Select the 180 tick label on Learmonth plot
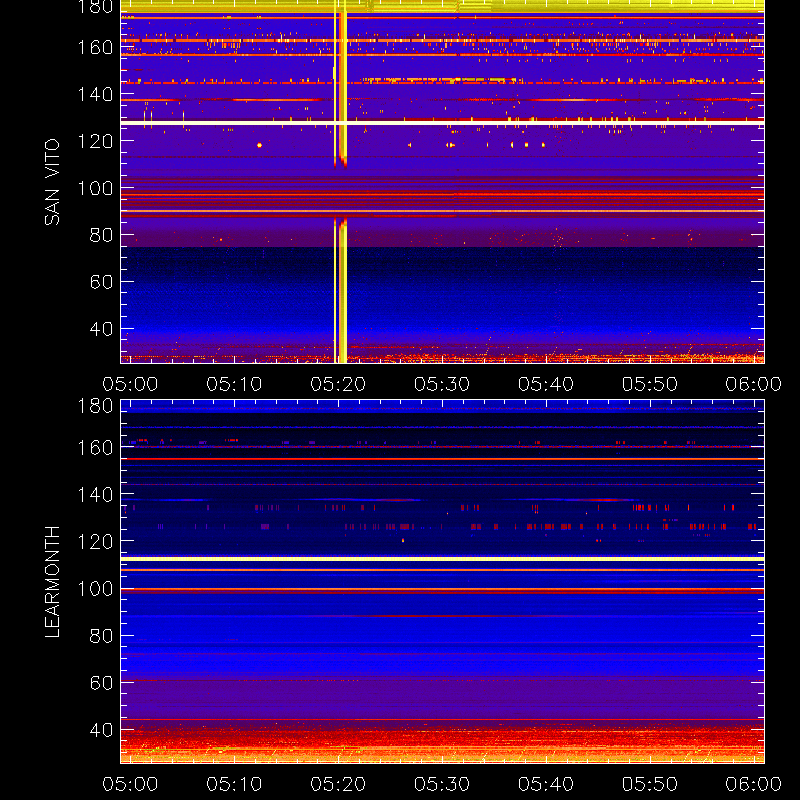The height and width of the screenshot is (800, 800). coord(95,406)
